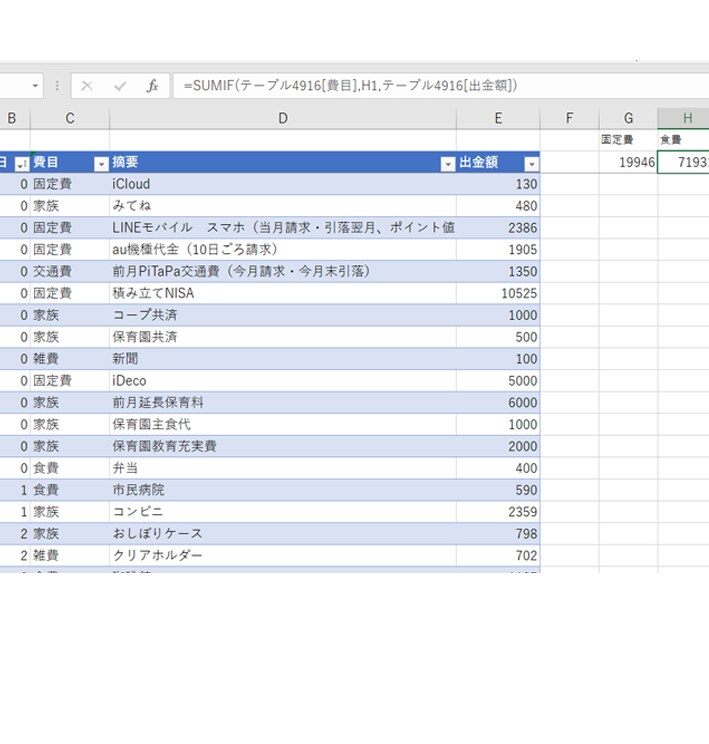
Task: Select column H header
Action: coord(683,118)
